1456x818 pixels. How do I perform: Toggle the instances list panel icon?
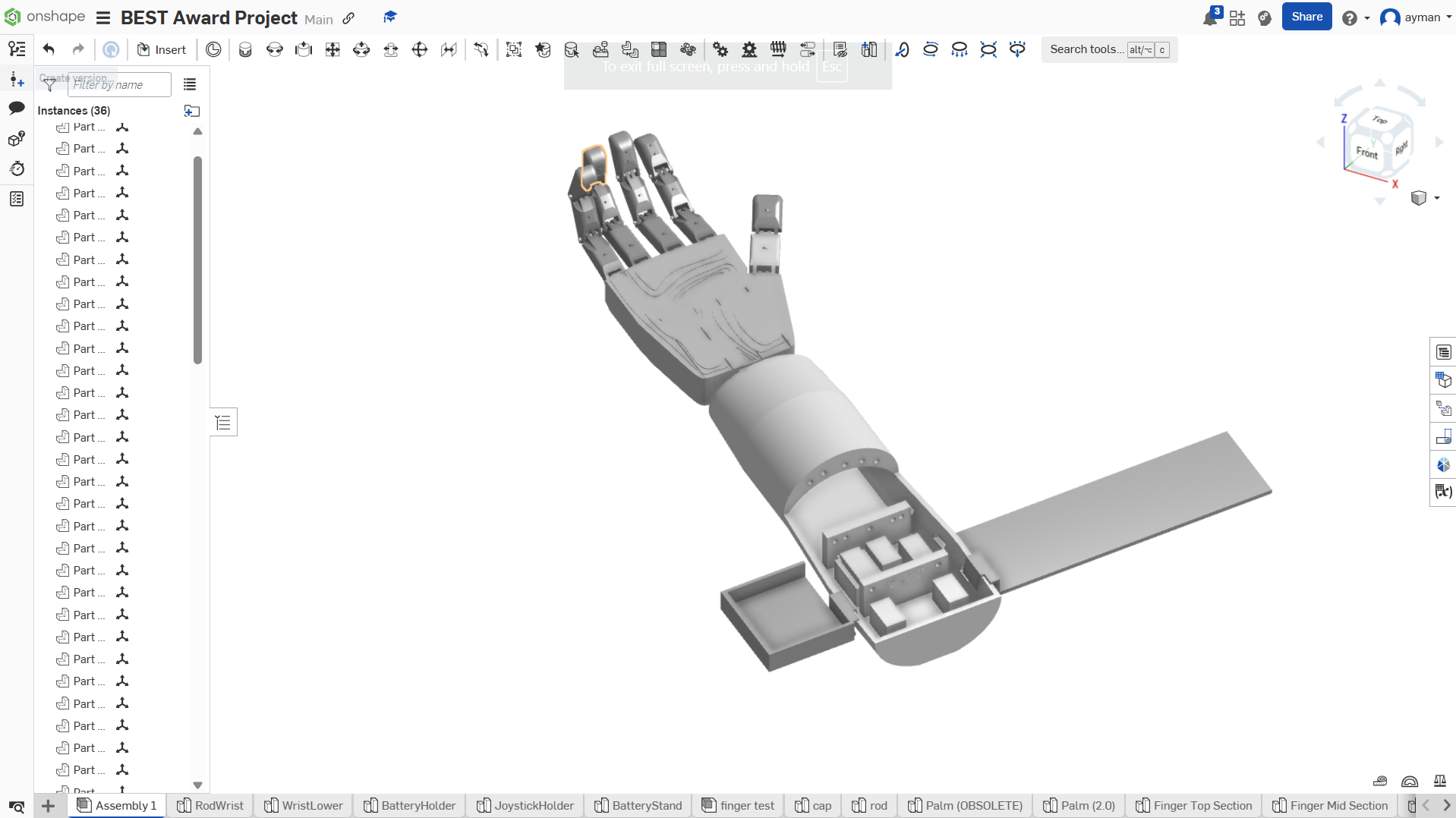(17, 49)
